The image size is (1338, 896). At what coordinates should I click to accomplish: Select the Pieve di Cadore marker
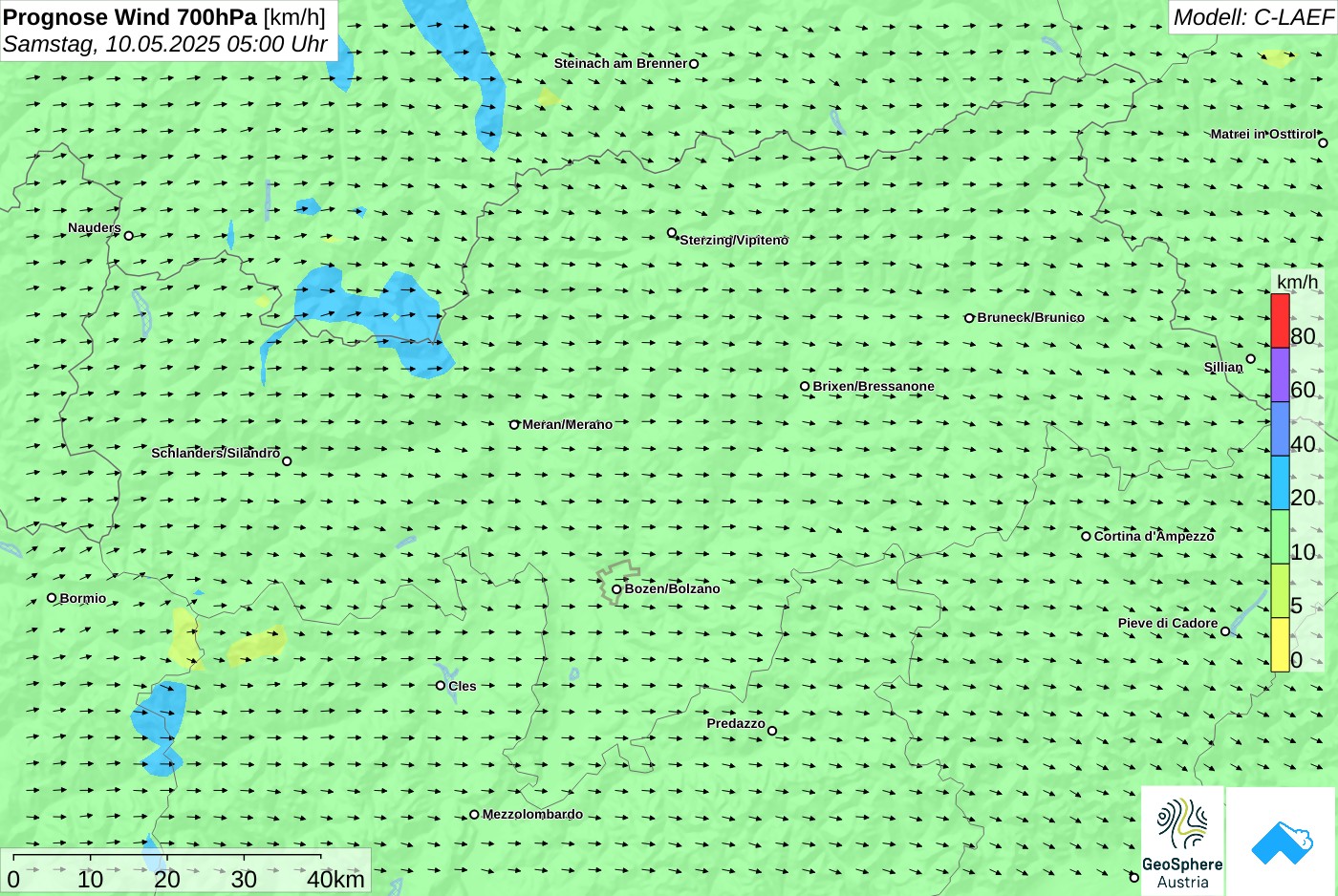(1225, 631)
